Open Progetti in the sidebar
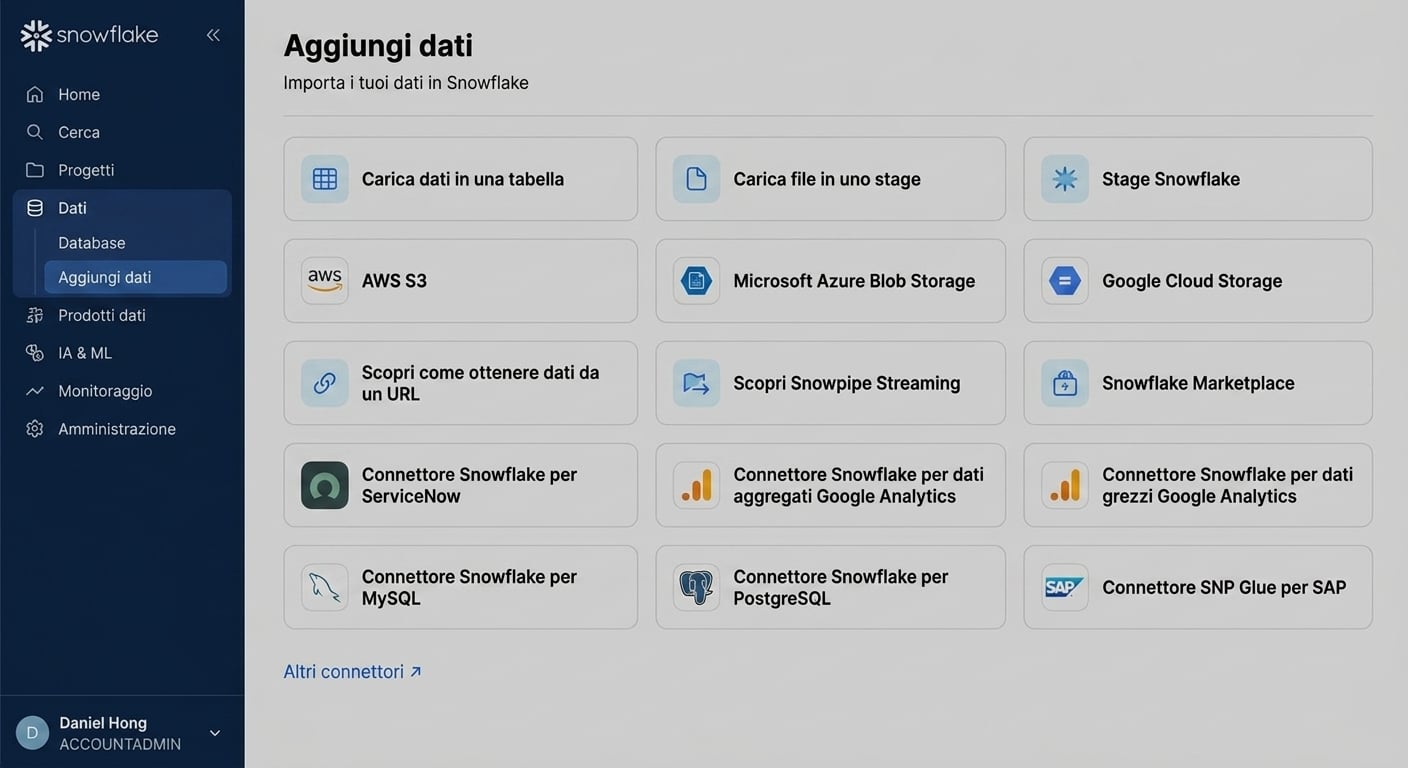1408x768 pixels. (x=122, y=170)
